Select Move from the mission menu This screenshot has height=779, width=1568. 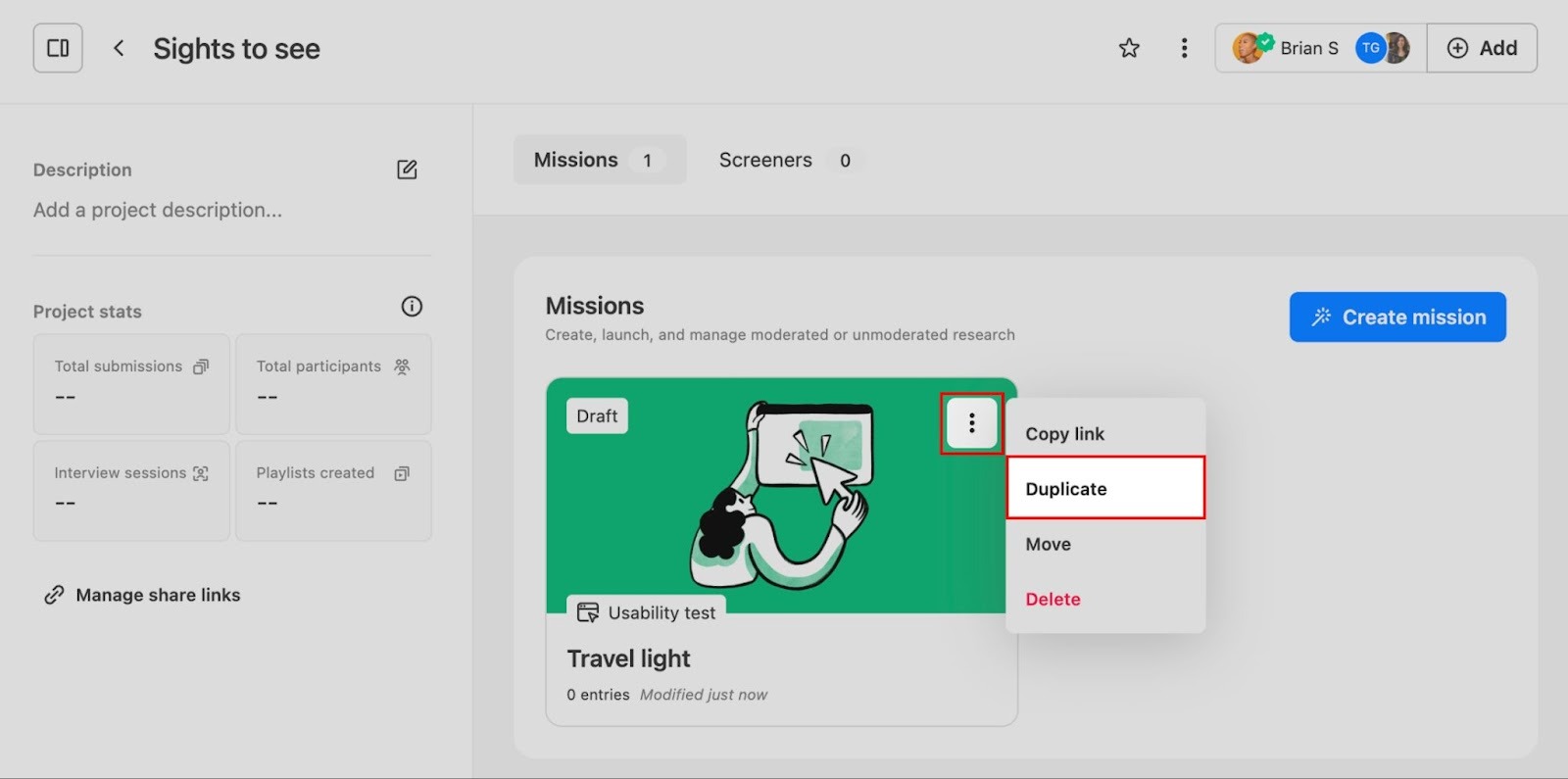tap(1048, 544)
